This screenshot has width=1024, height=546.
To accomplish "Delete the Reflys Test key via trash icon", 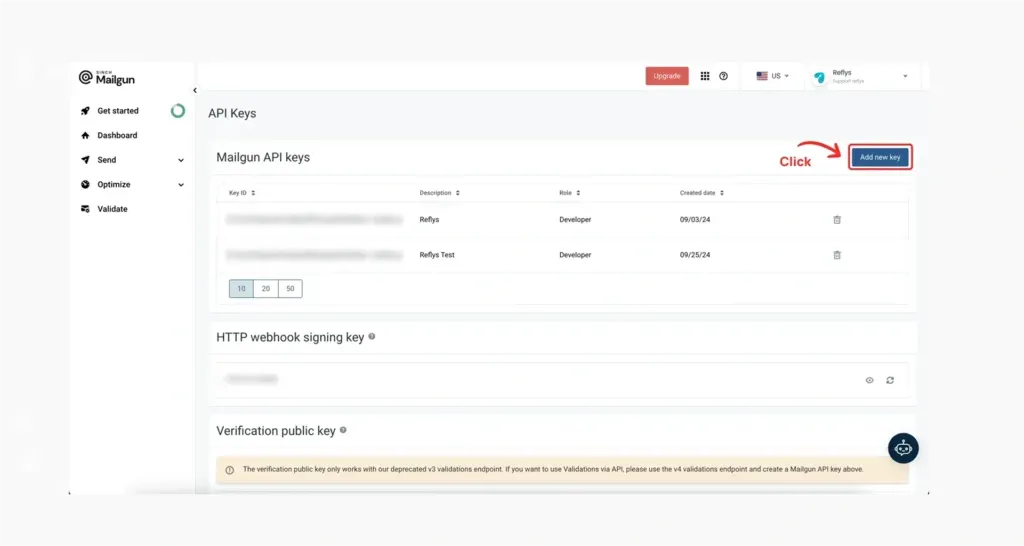I will (837, 255).
